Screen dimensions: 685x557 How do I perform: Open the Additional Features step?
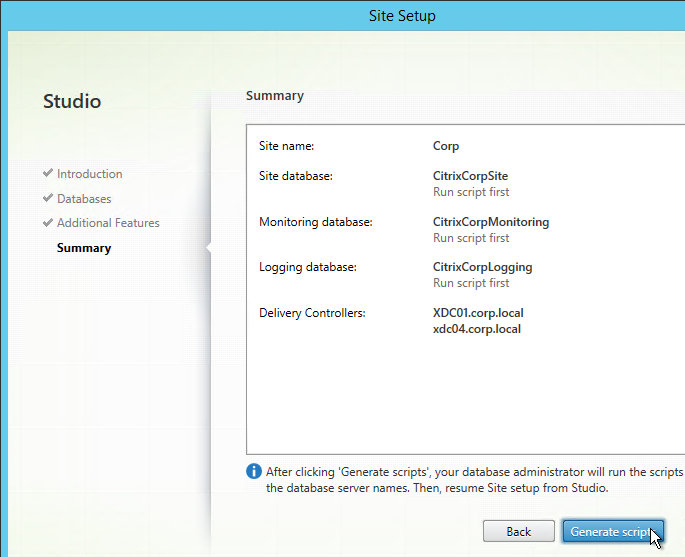(x=108, y=223)
